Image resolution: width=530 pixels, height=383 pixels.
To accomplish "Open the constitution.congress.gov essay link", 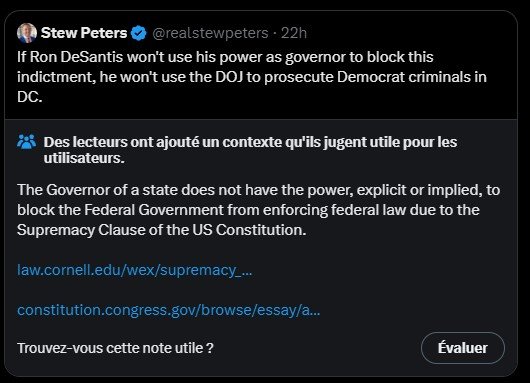I will (x=169, y=310).
